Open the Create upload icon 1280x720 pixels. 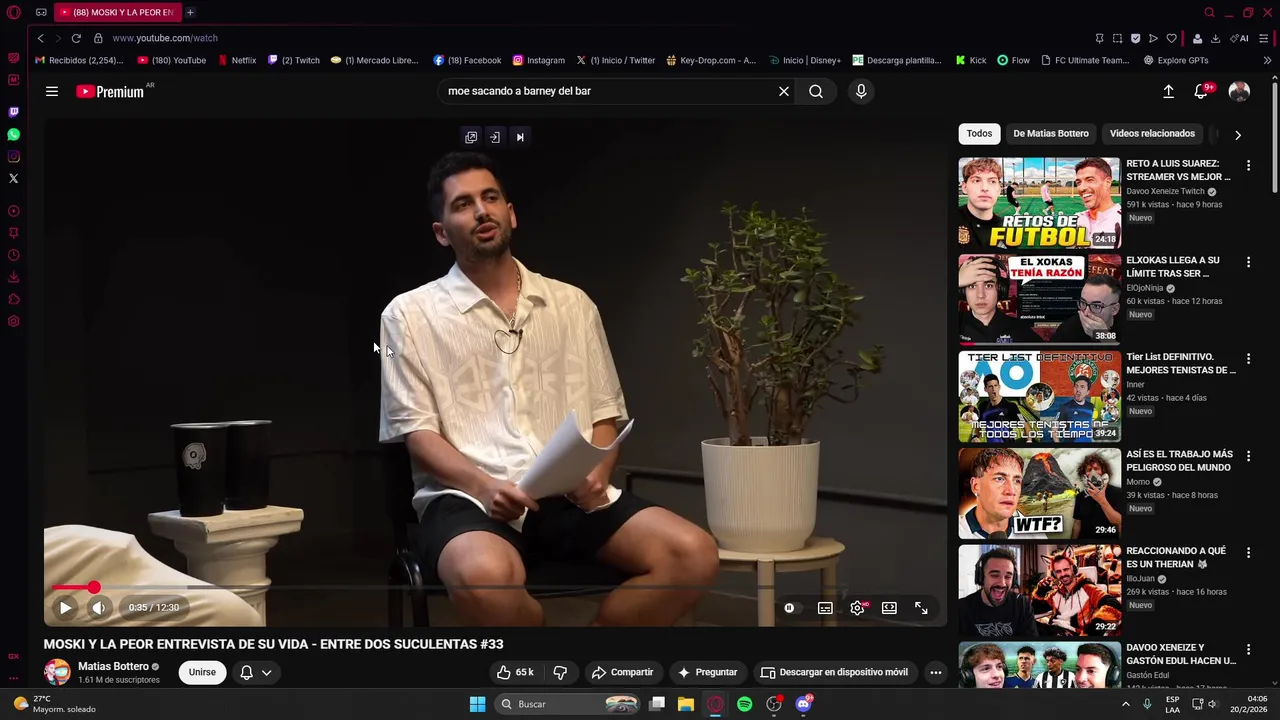pyautogui.click(x=1168, y=91)
